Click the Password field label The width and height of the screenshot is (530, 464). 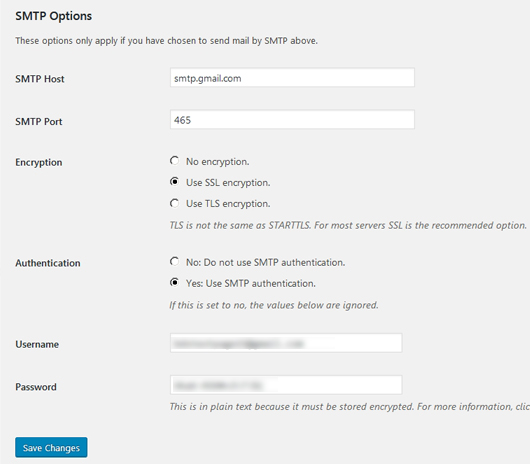pyautogui.click(x=36, y=387)
